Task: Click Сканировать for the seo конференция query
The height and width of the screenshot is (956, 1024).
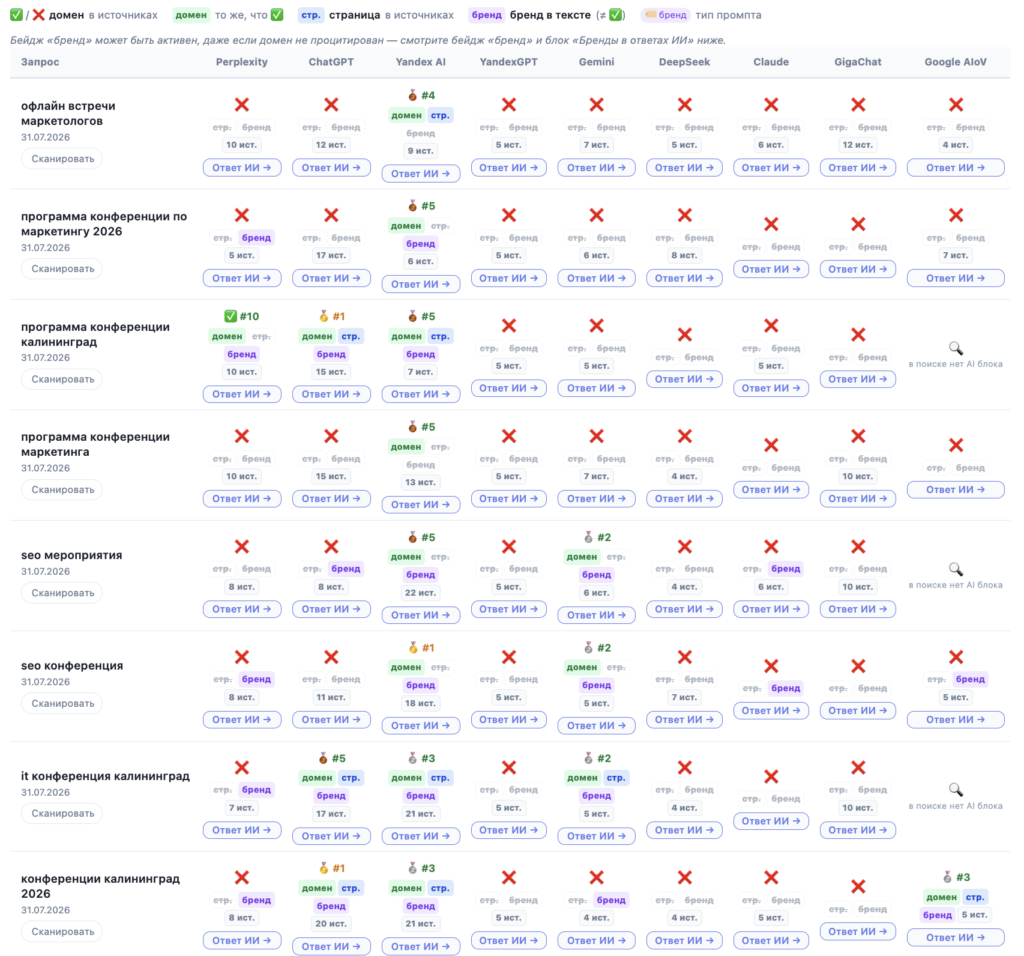Action: click(63, 703)
